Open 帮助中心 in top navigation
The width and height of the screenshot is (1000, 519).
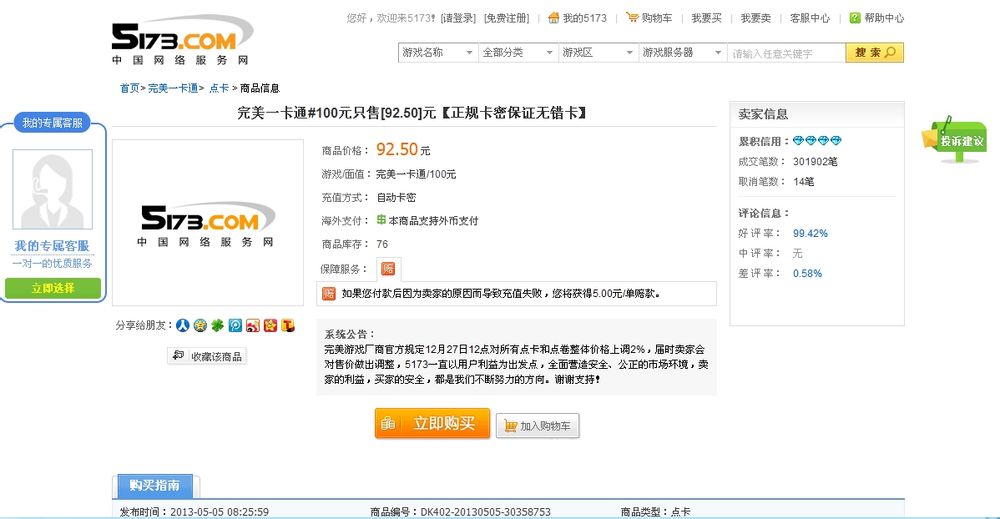(877, 18)
